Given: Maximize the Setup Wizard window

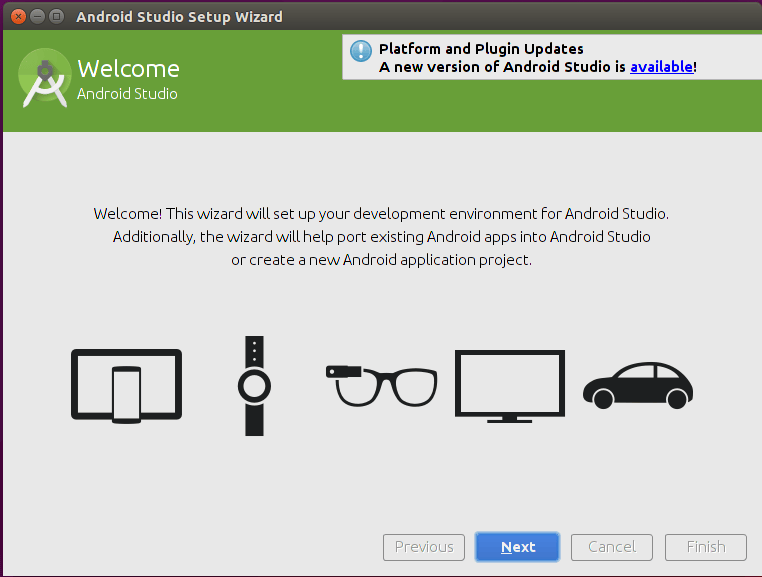Looking at the screenshot, I should coord(56,16).
